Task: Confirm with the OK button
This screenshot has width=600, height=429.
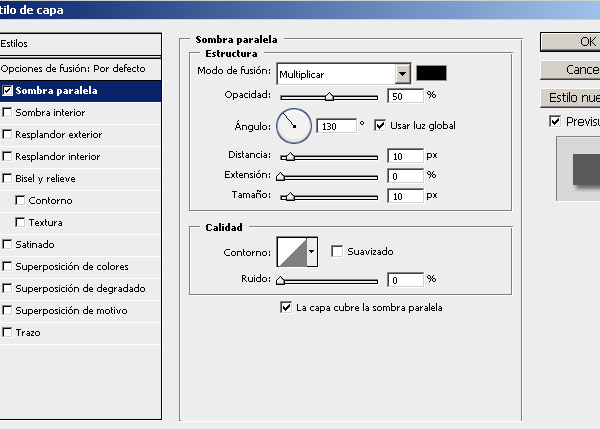Action: coord(570,42)
